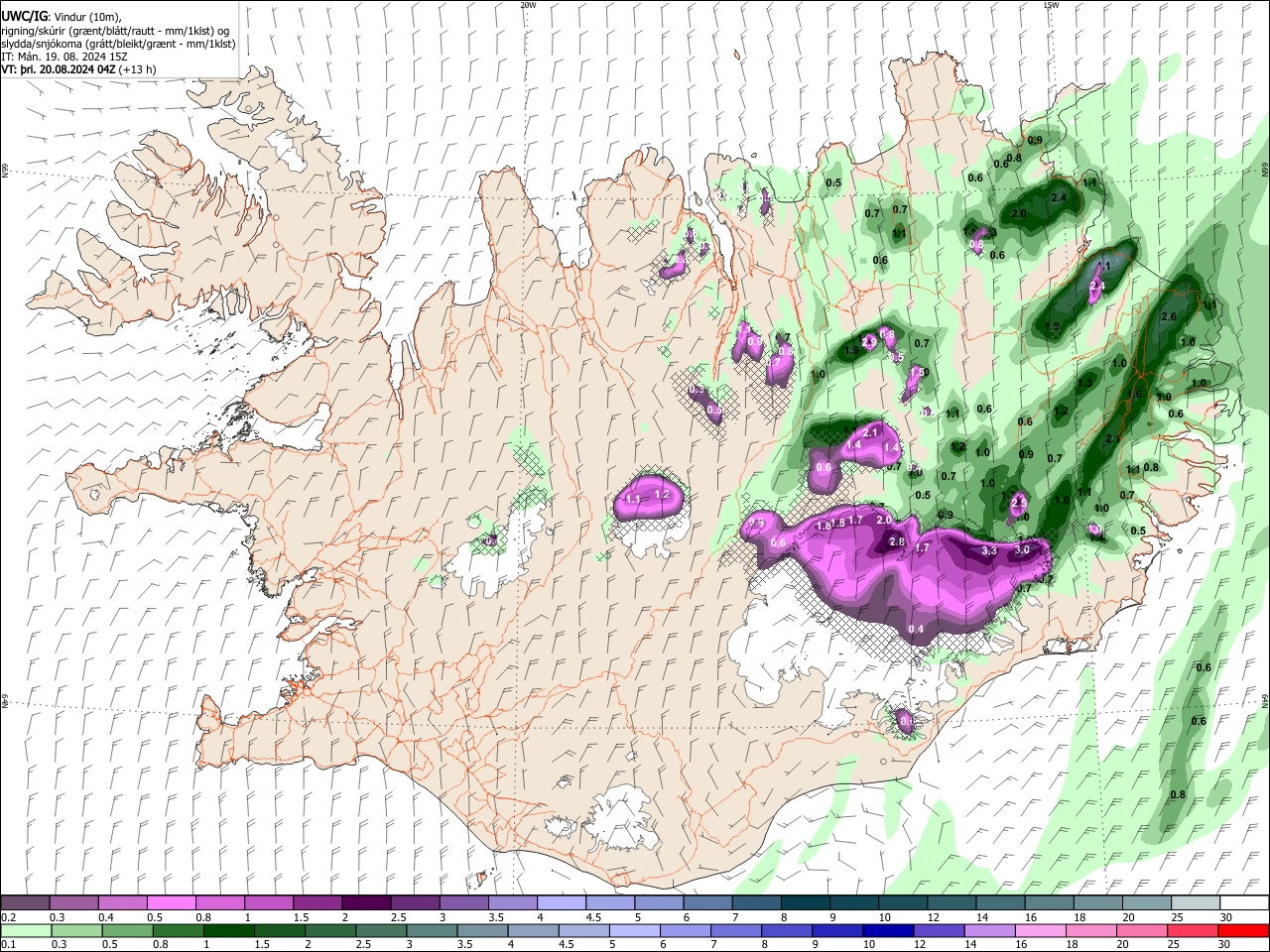Click the 2.8 snowfall value on the map
The image size is (1270, 952).
click(x=897, y=541)
